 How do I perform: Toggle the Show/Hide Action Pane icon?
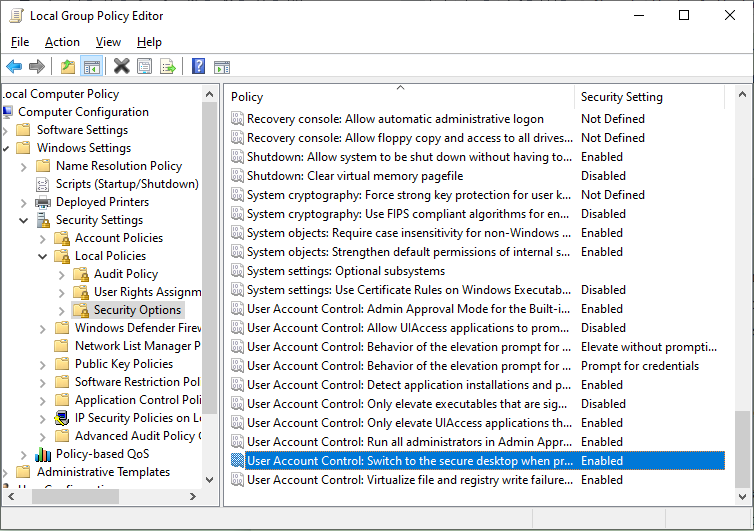click(x=222, y=67)
